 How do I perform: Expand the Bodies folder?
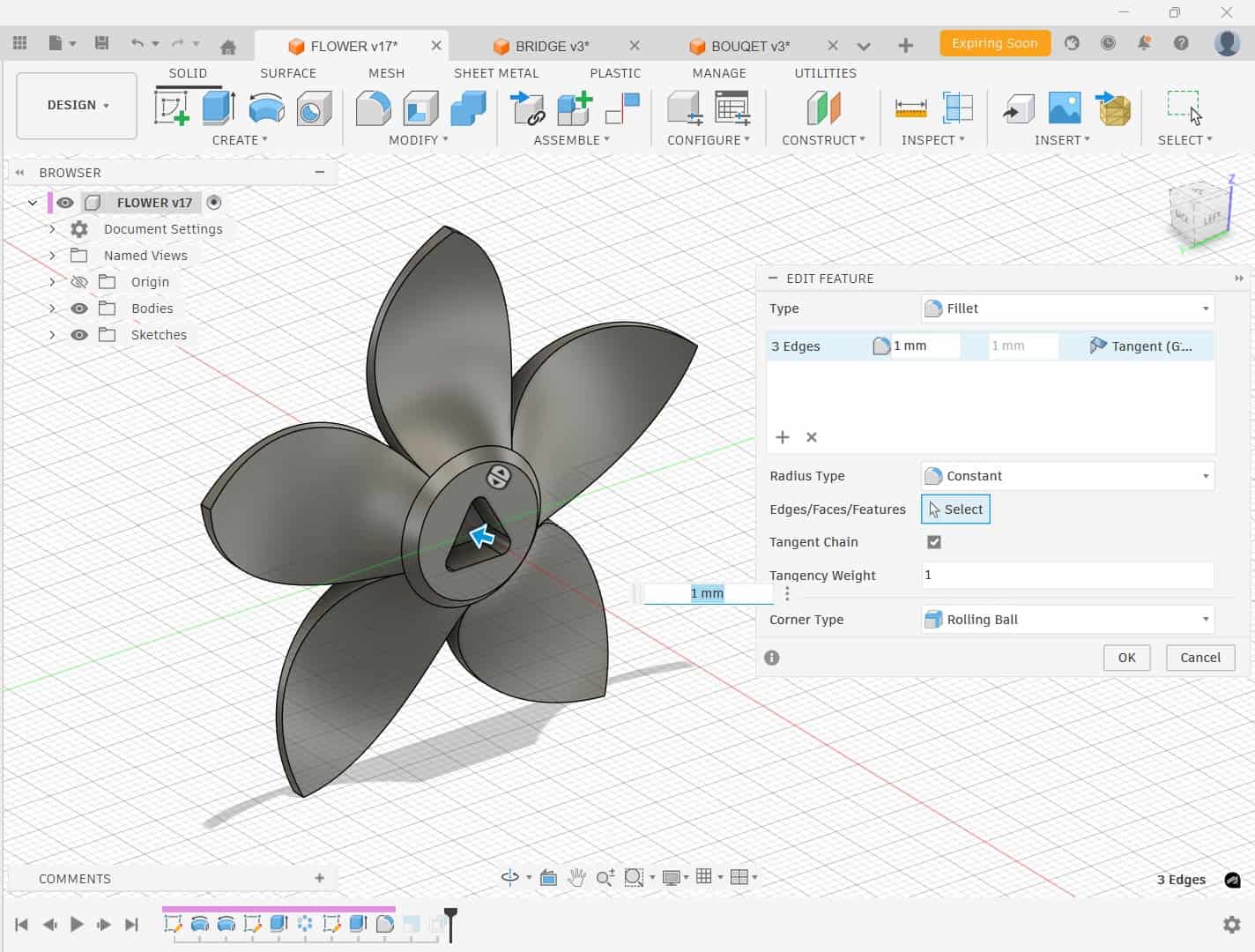click(x=52, y=309)
